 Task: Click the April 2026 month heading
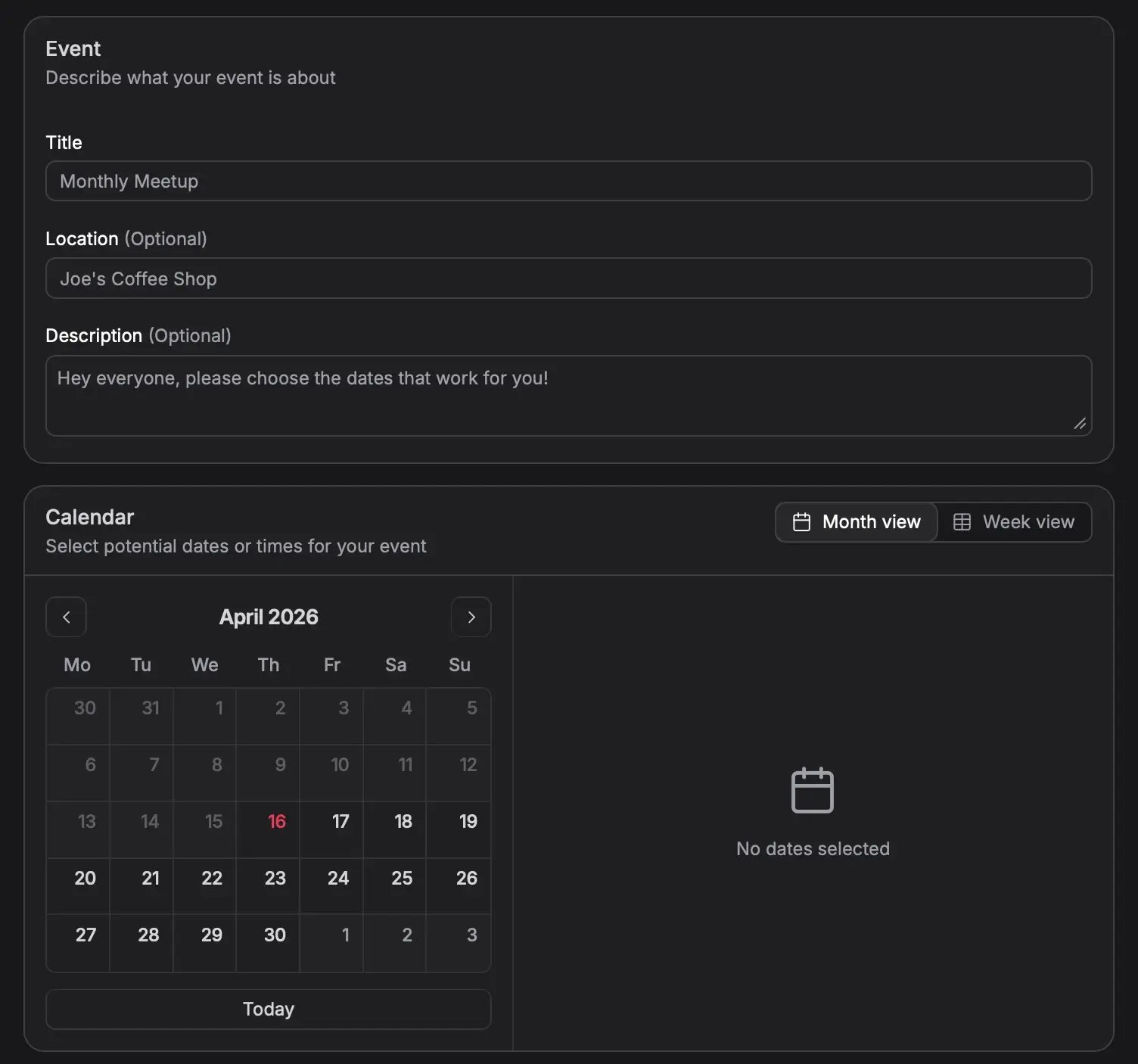(269, 618)
